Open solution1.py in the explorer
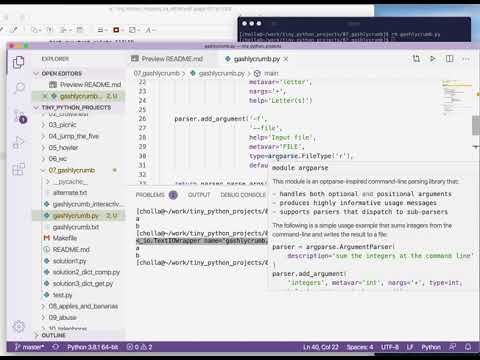 pyautogui.click(x=69, y=261)
